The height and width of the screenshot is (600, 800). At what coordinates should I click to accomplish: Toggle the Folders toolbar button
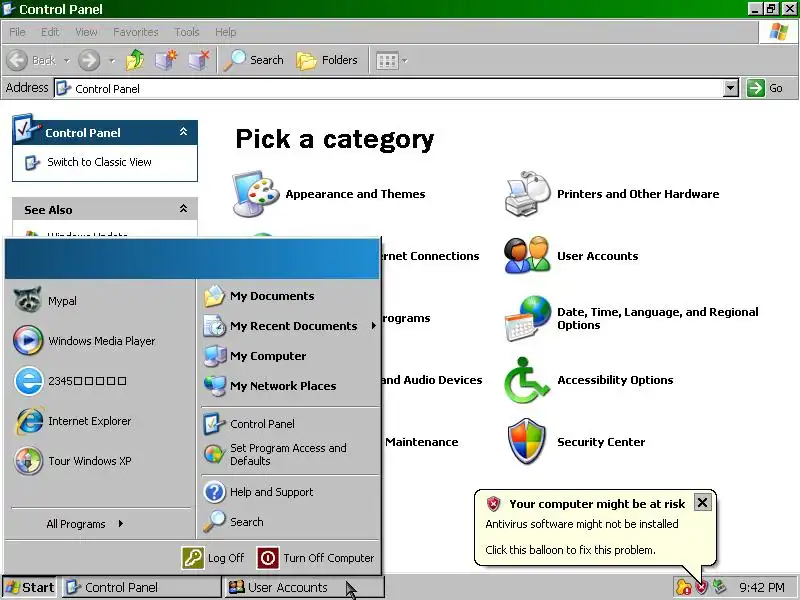[327, 60]
